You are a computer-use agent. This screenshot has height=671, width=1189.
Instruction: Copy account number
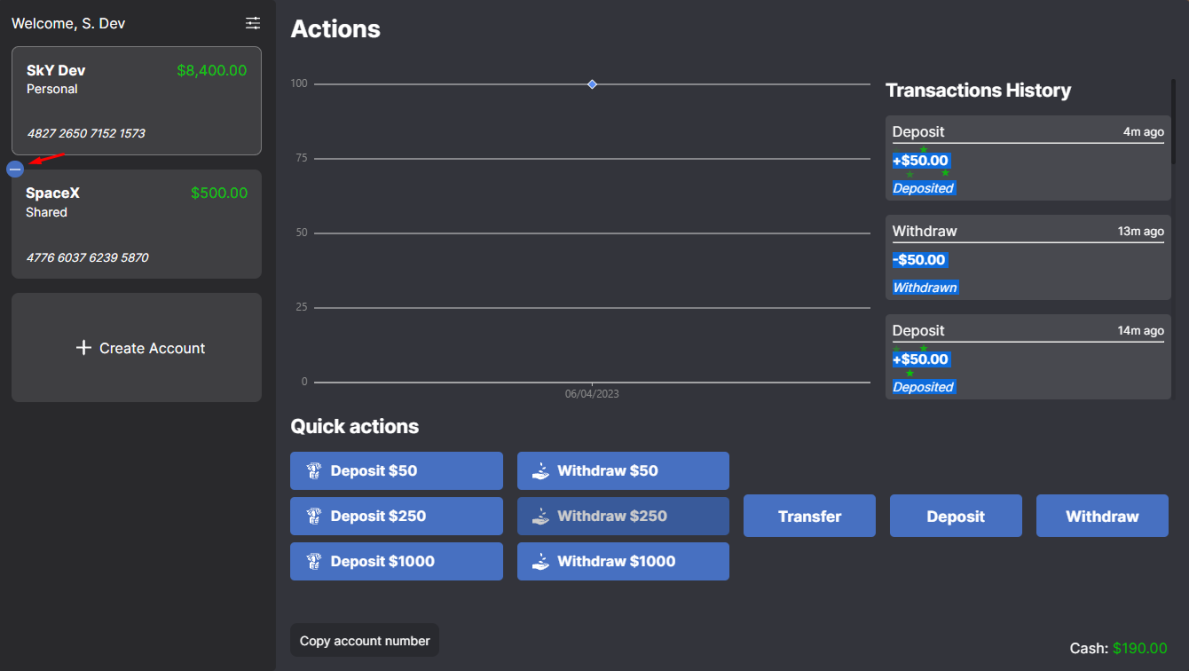coord(364,640)
